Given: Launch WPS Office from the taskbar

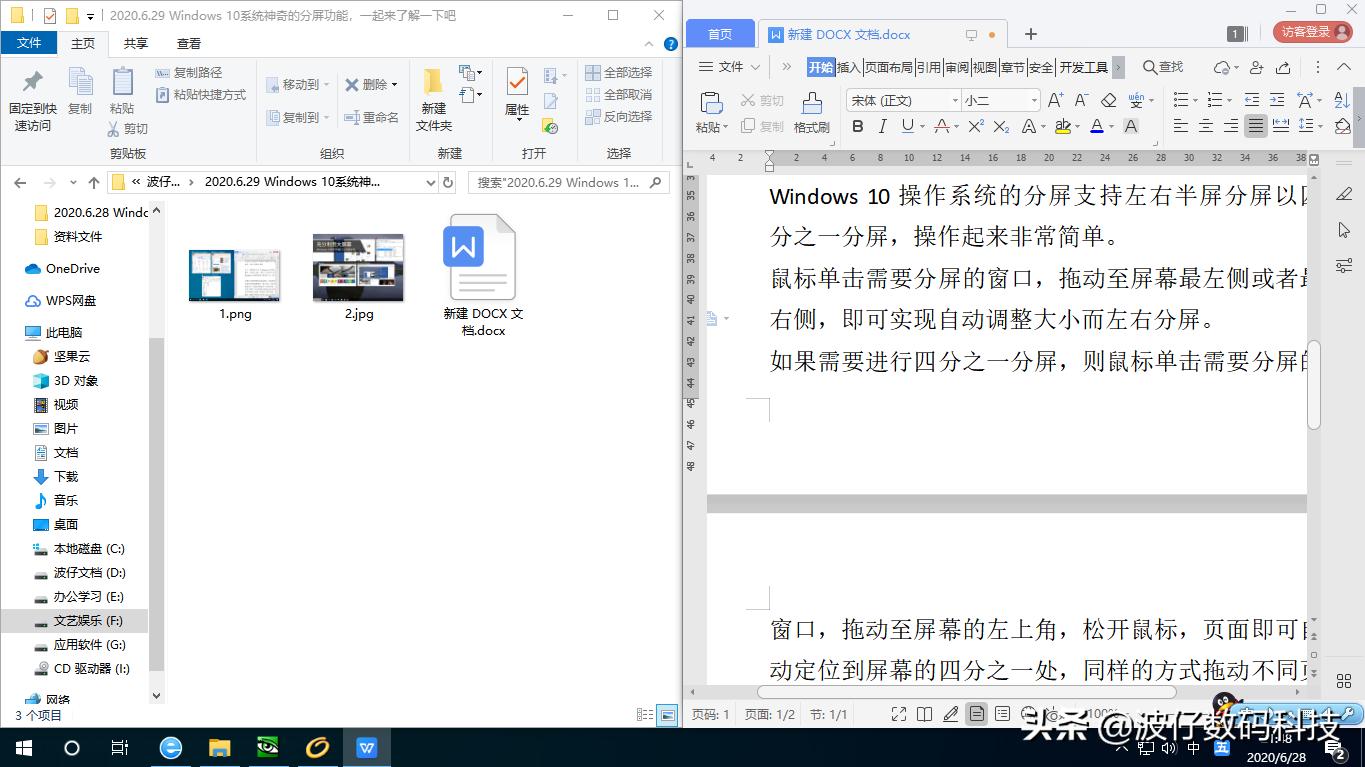Looking at the screenshot, I should pos(367,747).
